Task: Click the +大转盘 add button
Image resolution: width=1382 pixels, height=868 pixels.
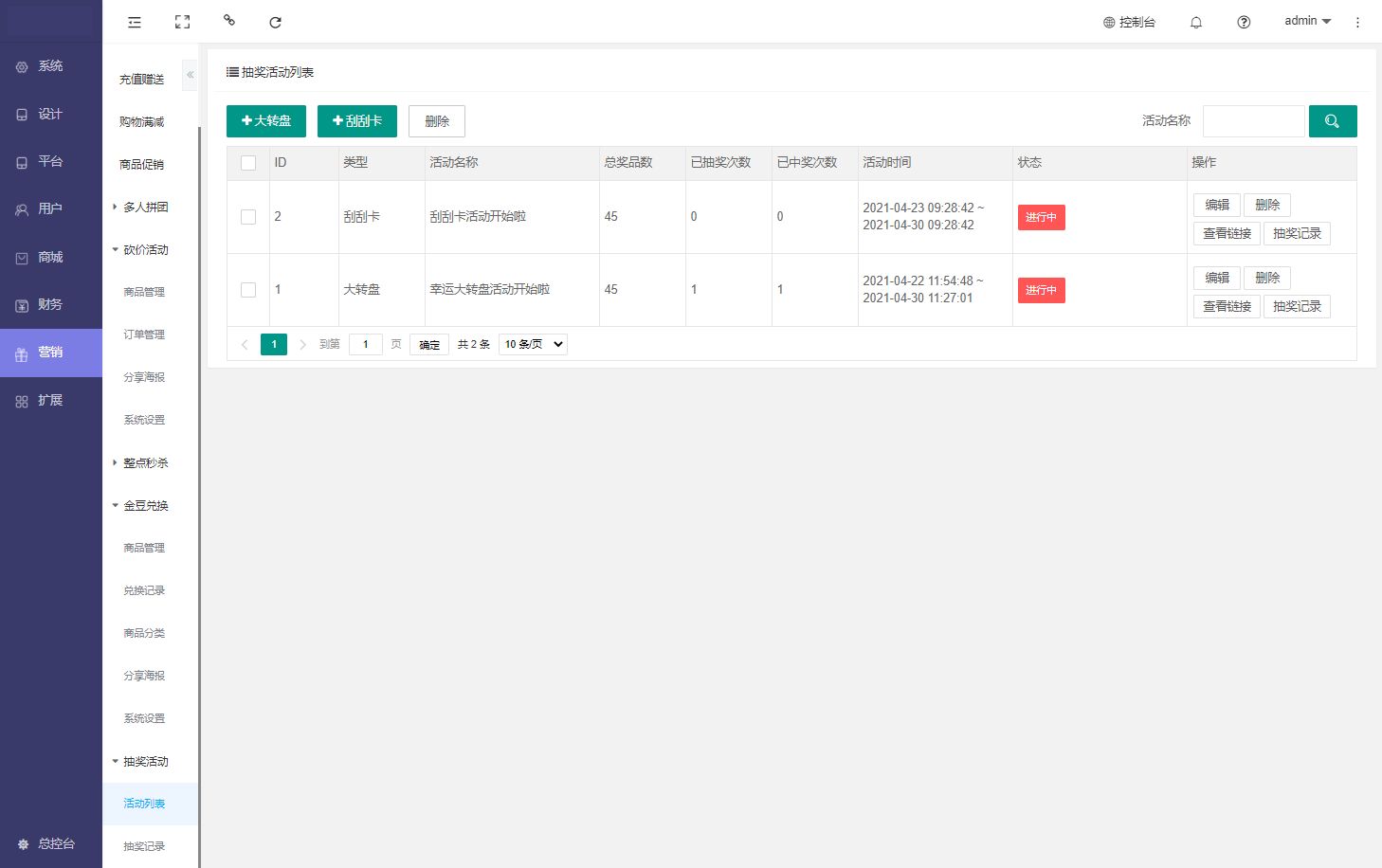Action: click(x=265, y=121)
